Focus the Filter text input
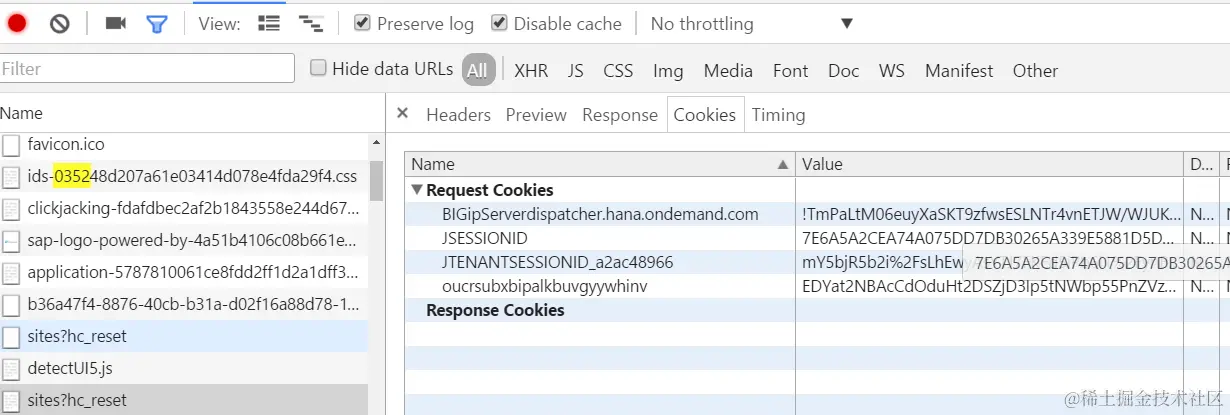Image resolution: width=1230 pixels, height=415 pixels. pos(148,69)
